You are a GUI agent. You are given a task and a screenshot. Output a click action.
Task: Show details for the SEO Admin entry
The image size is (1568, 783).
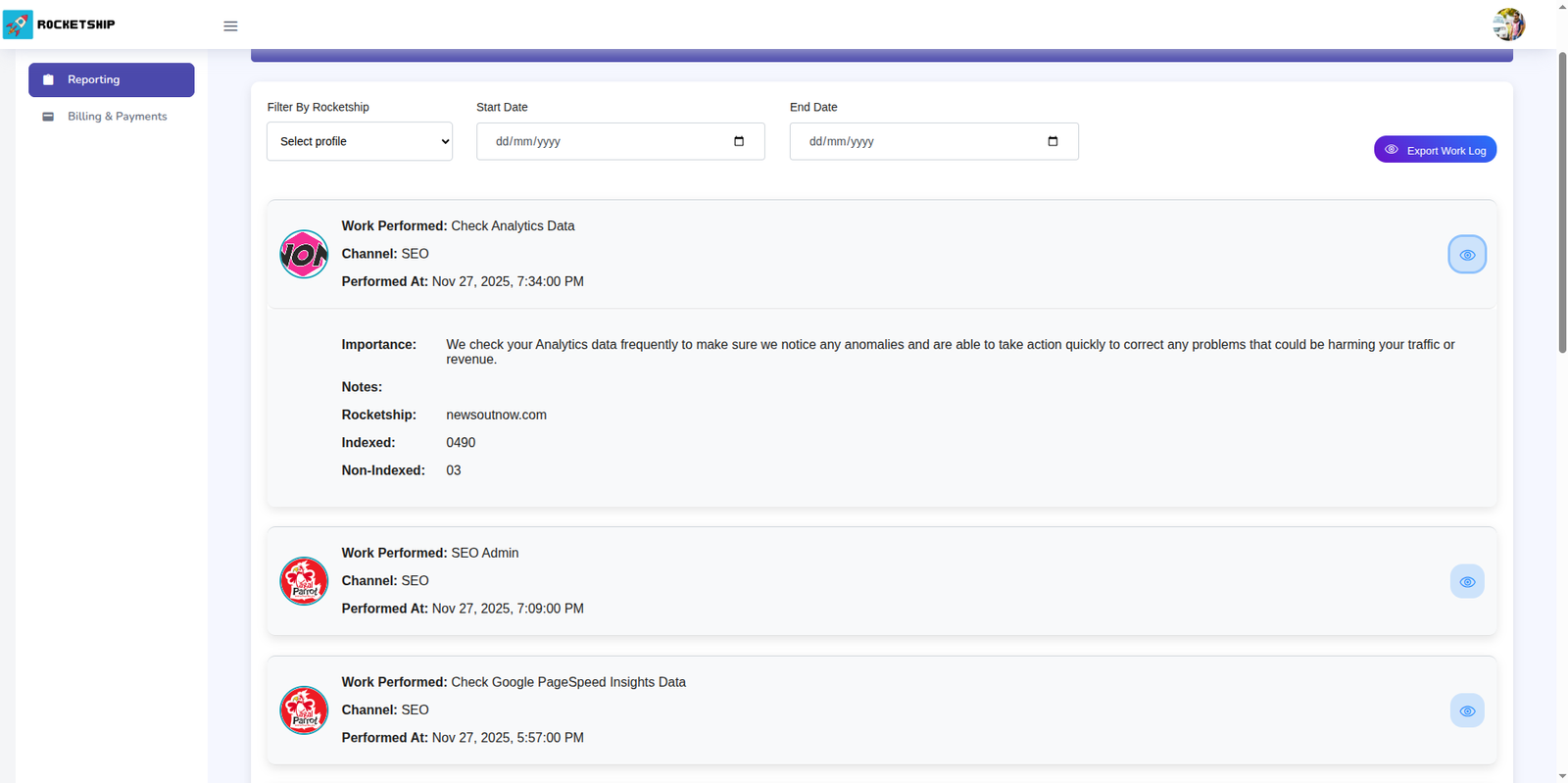coord(1466,582)
